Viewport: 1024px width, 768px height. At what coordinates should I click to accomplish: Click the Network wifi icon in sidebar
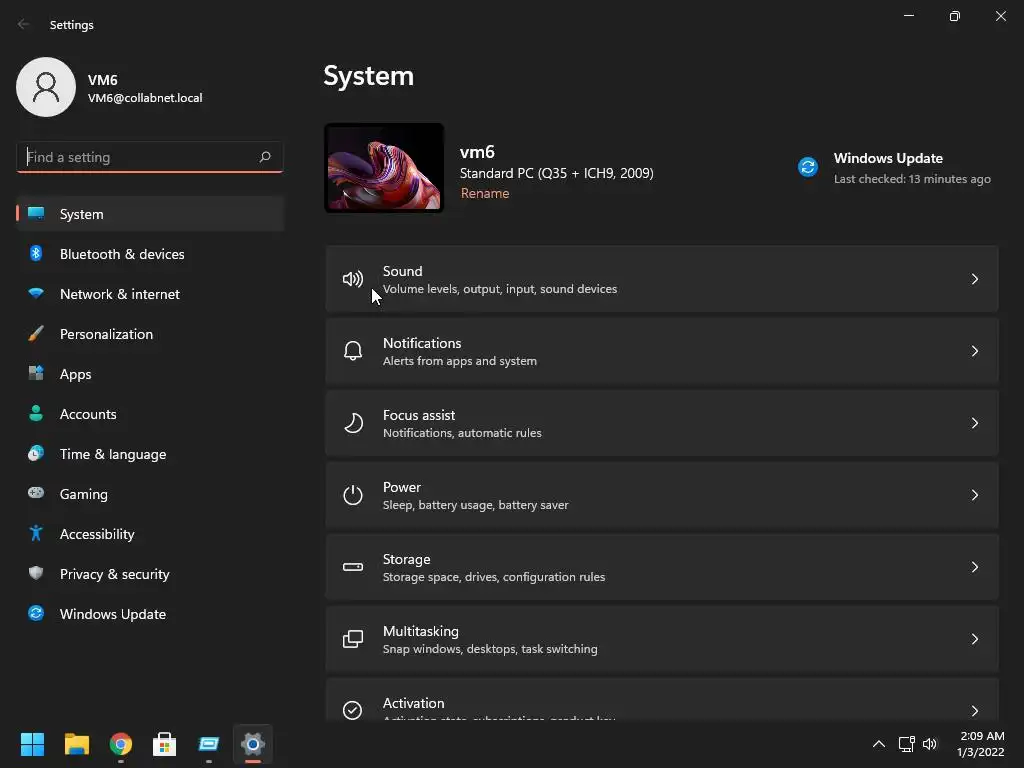pos(36,293)
